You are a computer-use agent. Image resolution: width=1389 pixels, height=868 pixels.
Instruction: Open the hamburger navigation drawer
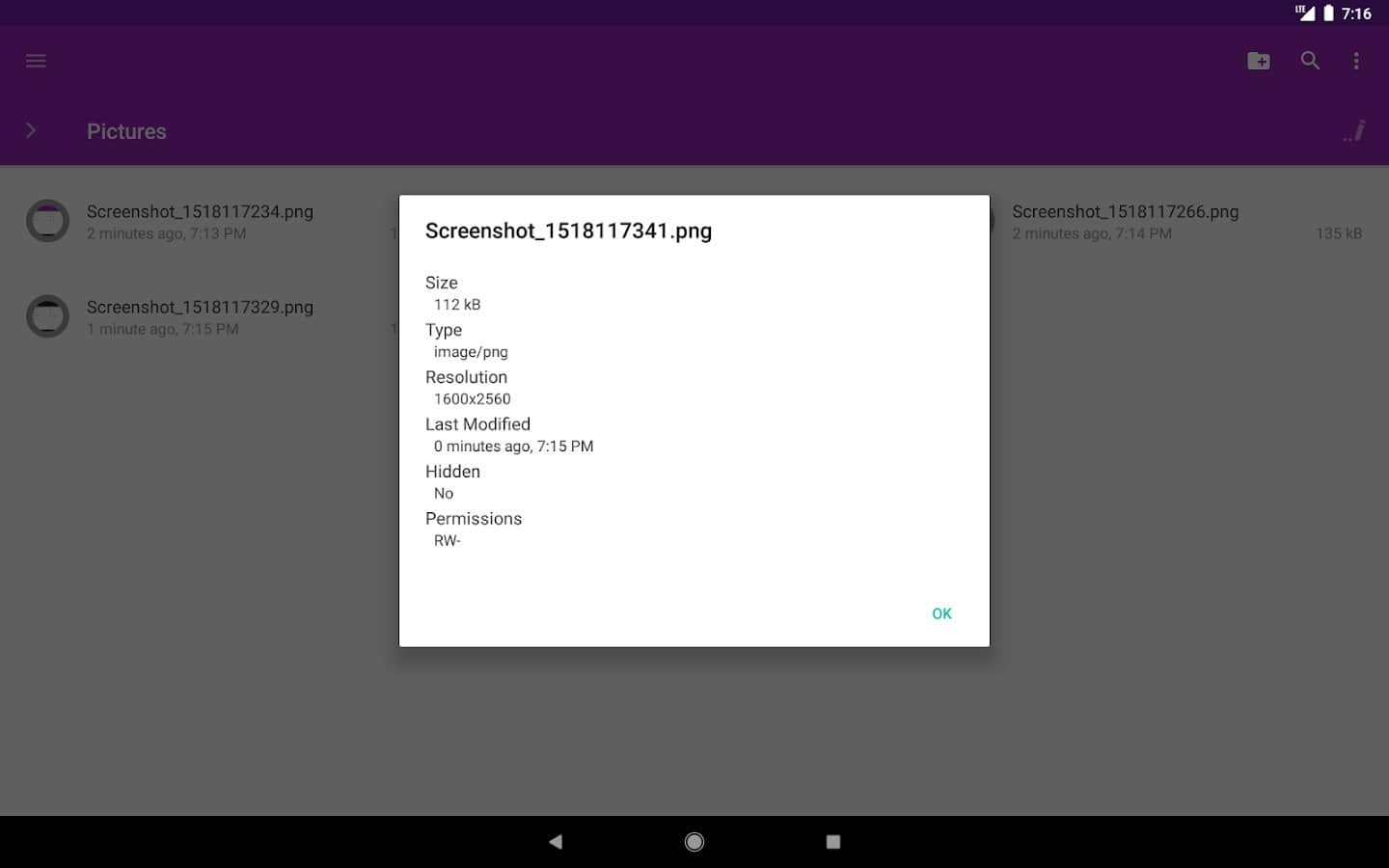[36, 61]
